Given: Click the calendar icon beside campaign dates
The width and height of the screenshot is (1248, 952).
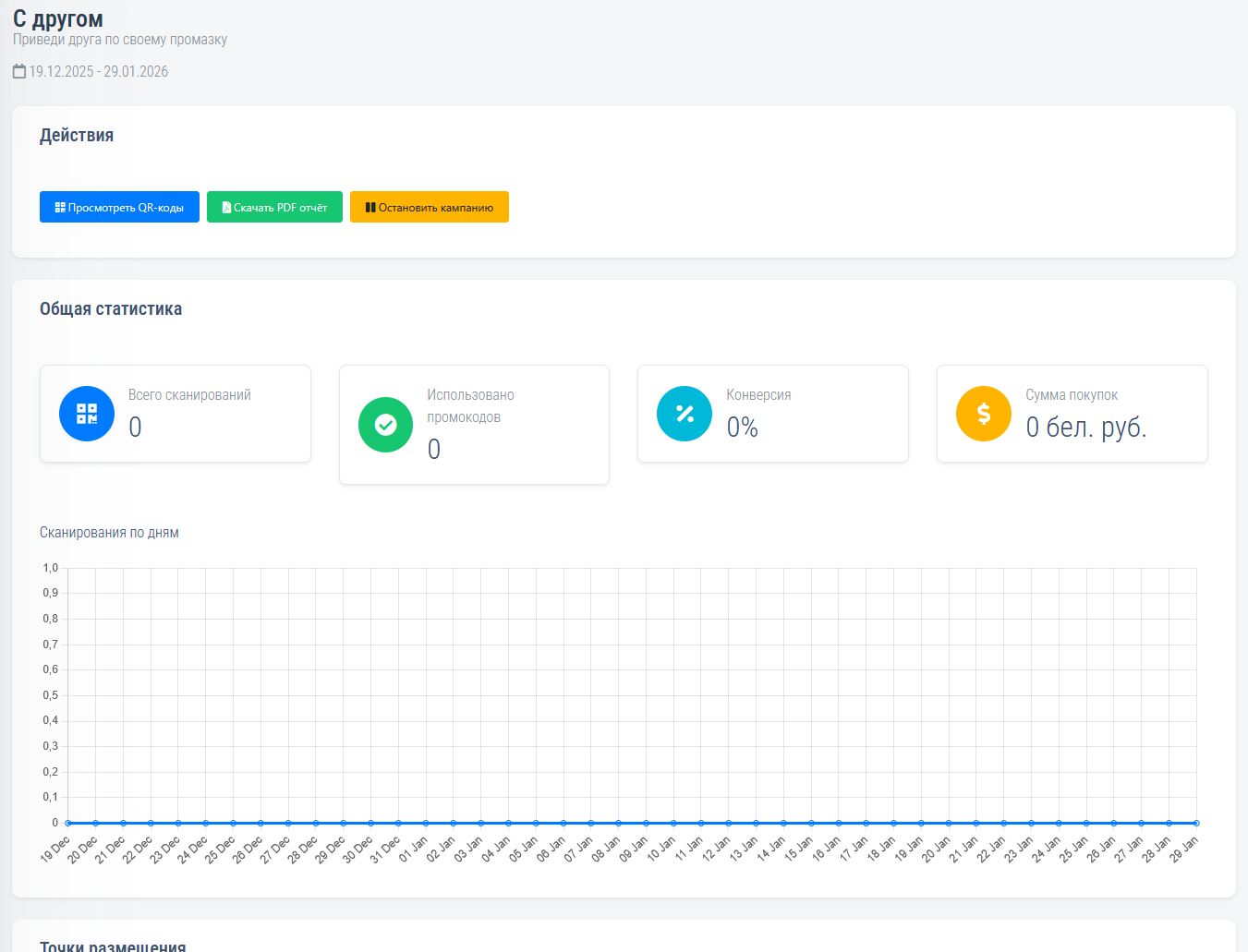Looking at the screenshot, I should click(x=19, y=71).
